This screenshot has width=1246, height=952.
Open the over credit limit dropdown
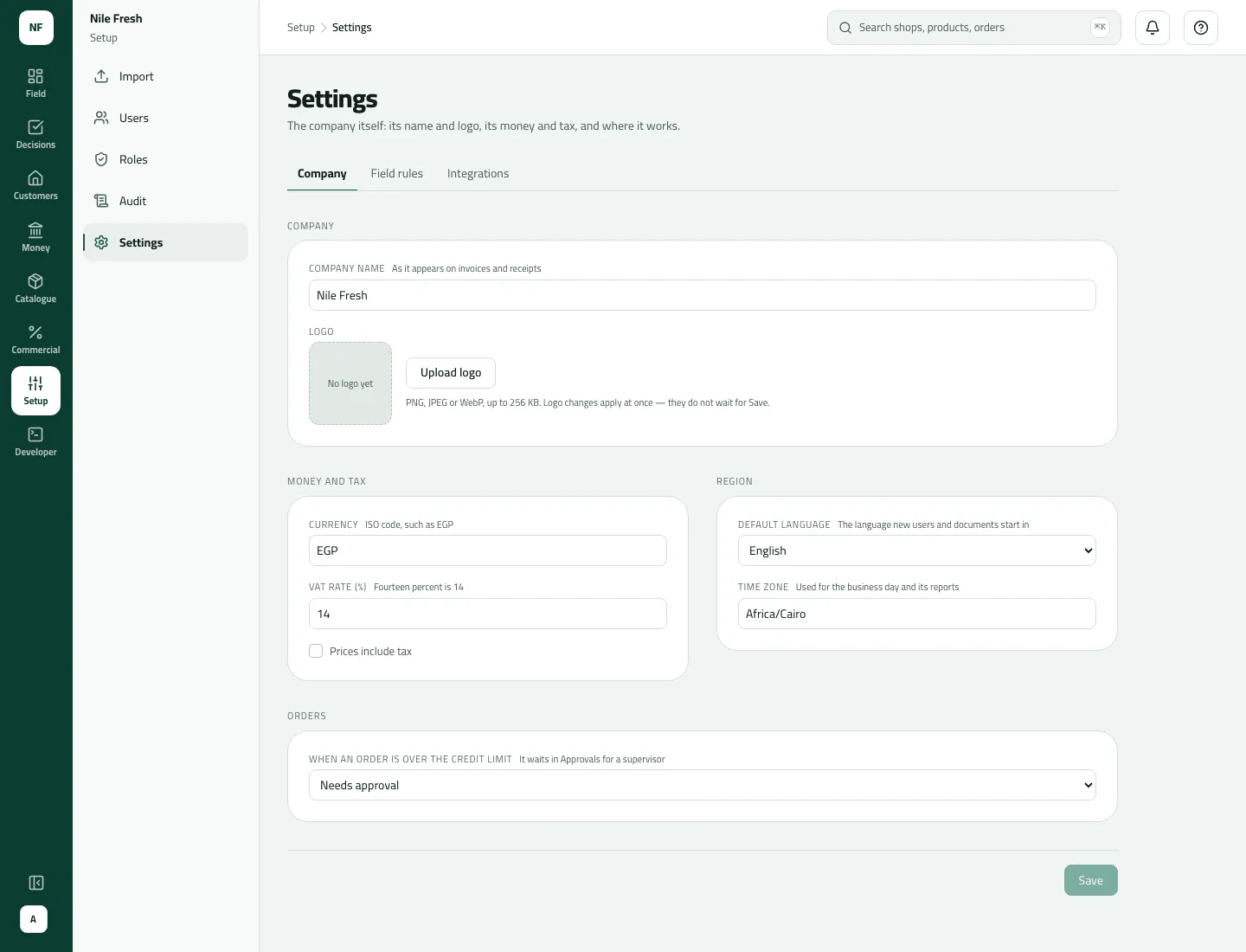click(703, 785)
